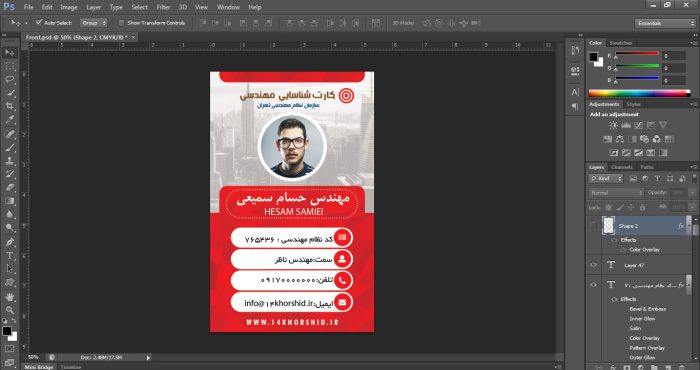Switch to the Swatches tab
This screenshot has width=700, height=370.
pos(621,43)
